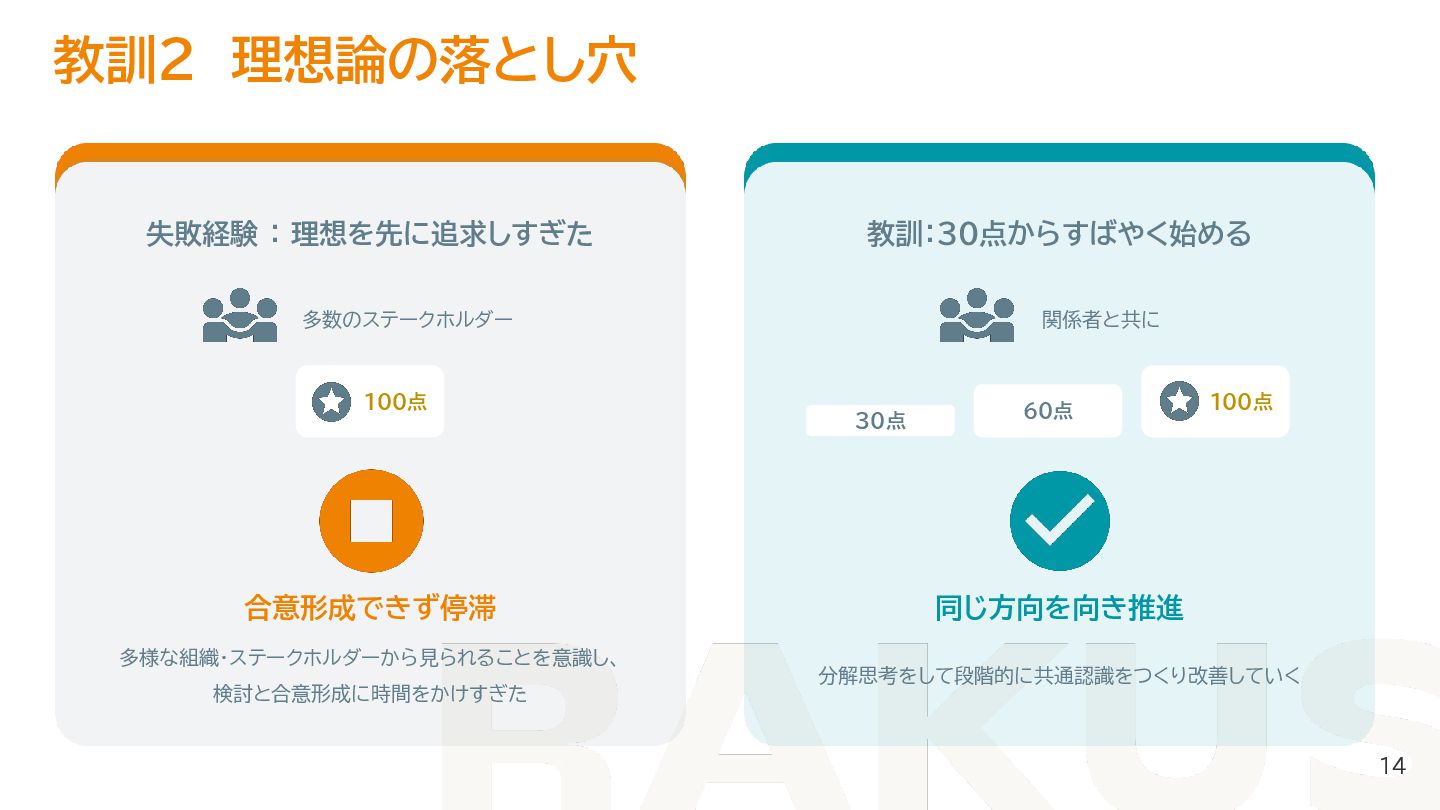Click the orange text 合意形成できず停滞
1440x810 pixels.
click(370, 607)
